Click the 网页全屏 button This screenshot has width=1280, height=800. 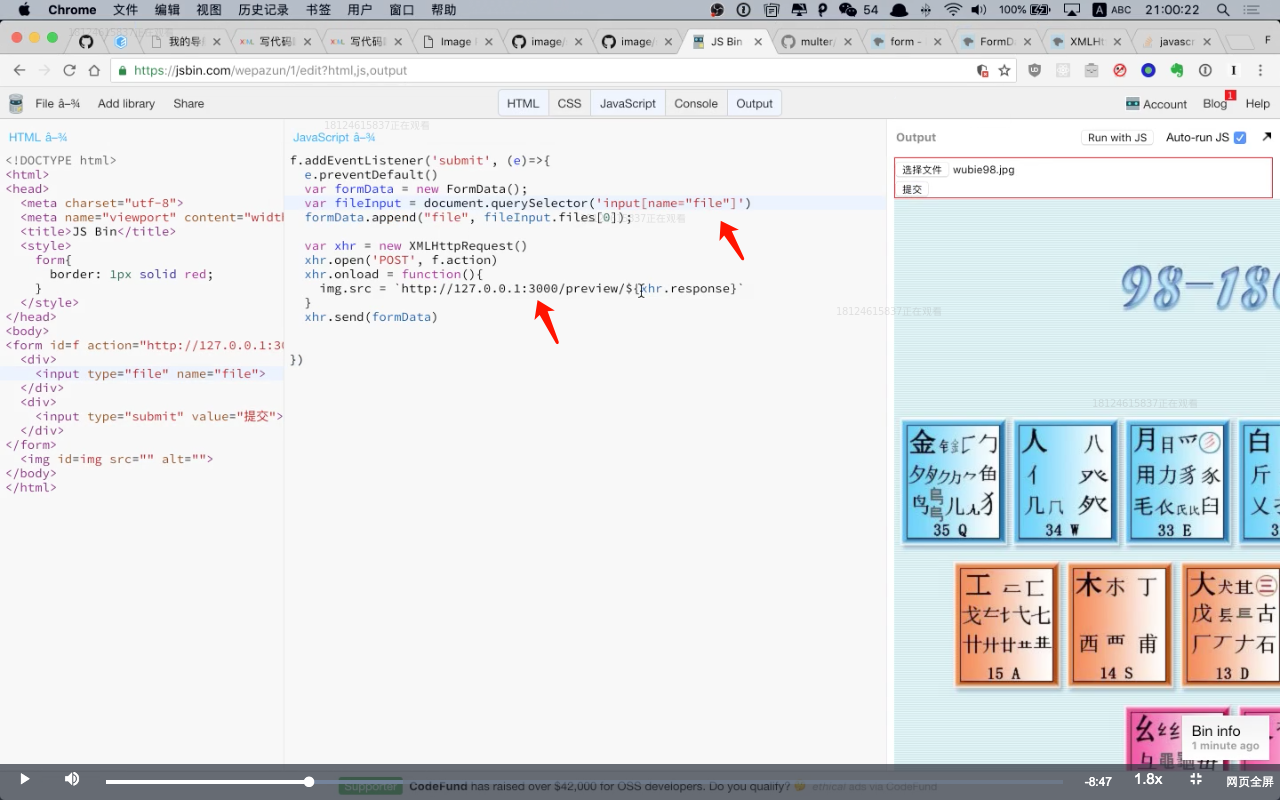coord(1250,781)
